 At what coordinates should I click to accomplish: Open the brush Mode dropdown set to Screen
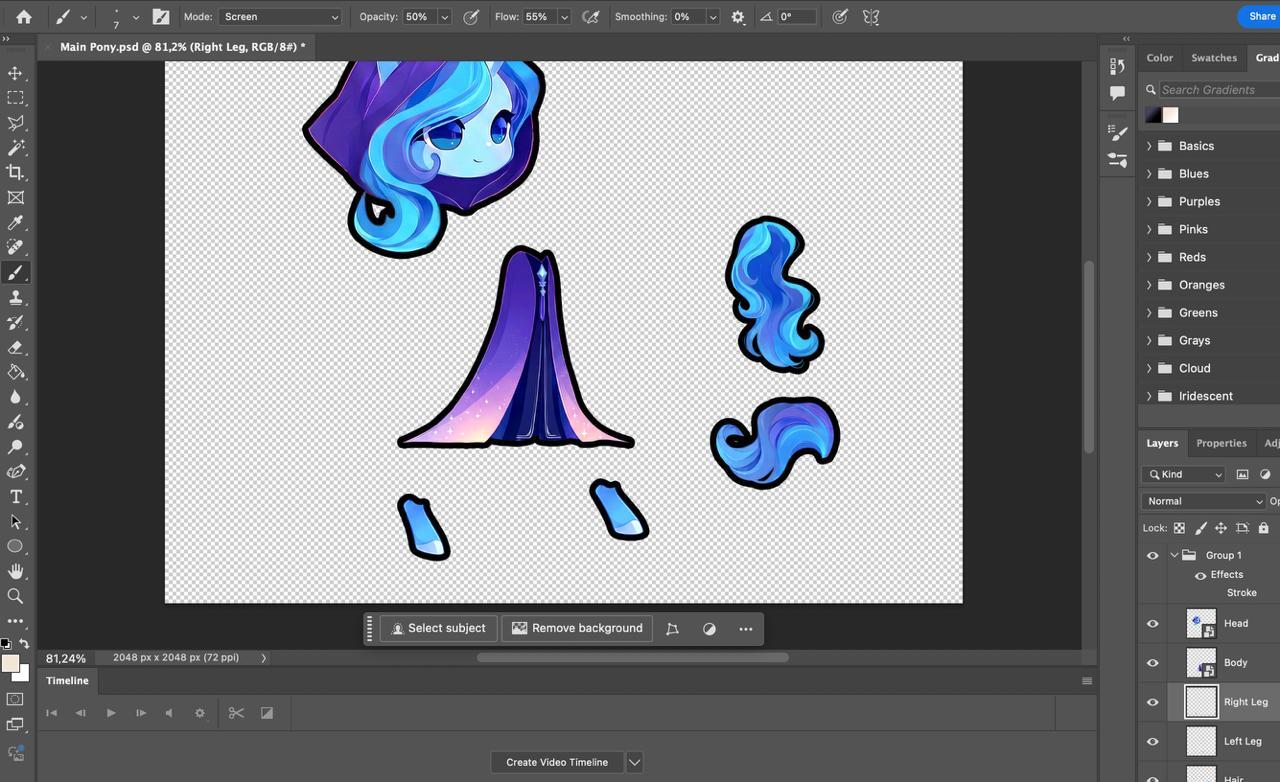click(x=280, y=17)
